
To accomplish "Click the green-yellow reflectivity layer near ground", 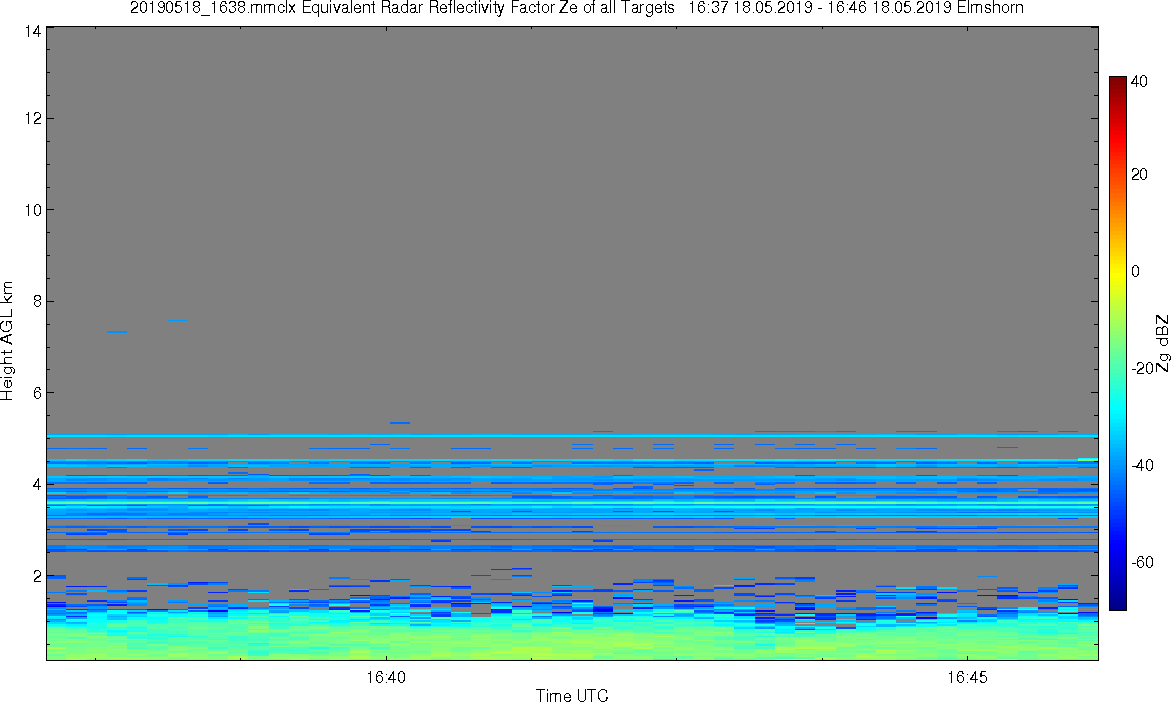I will click(572, 640).
